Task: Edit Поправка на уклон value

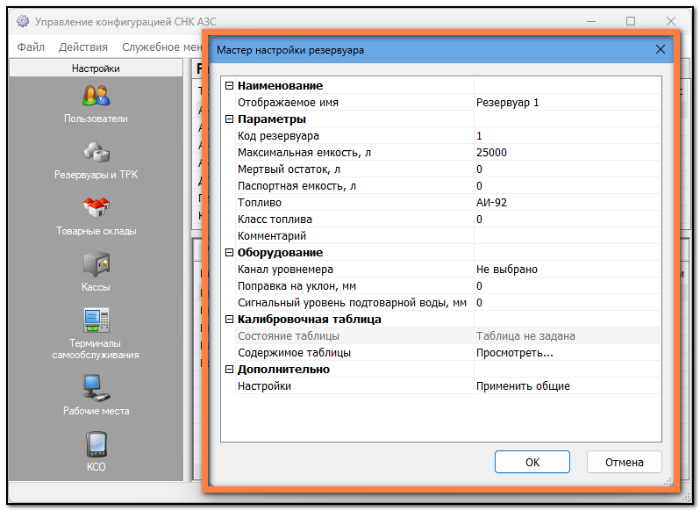Action: click(x=567, y=286)
